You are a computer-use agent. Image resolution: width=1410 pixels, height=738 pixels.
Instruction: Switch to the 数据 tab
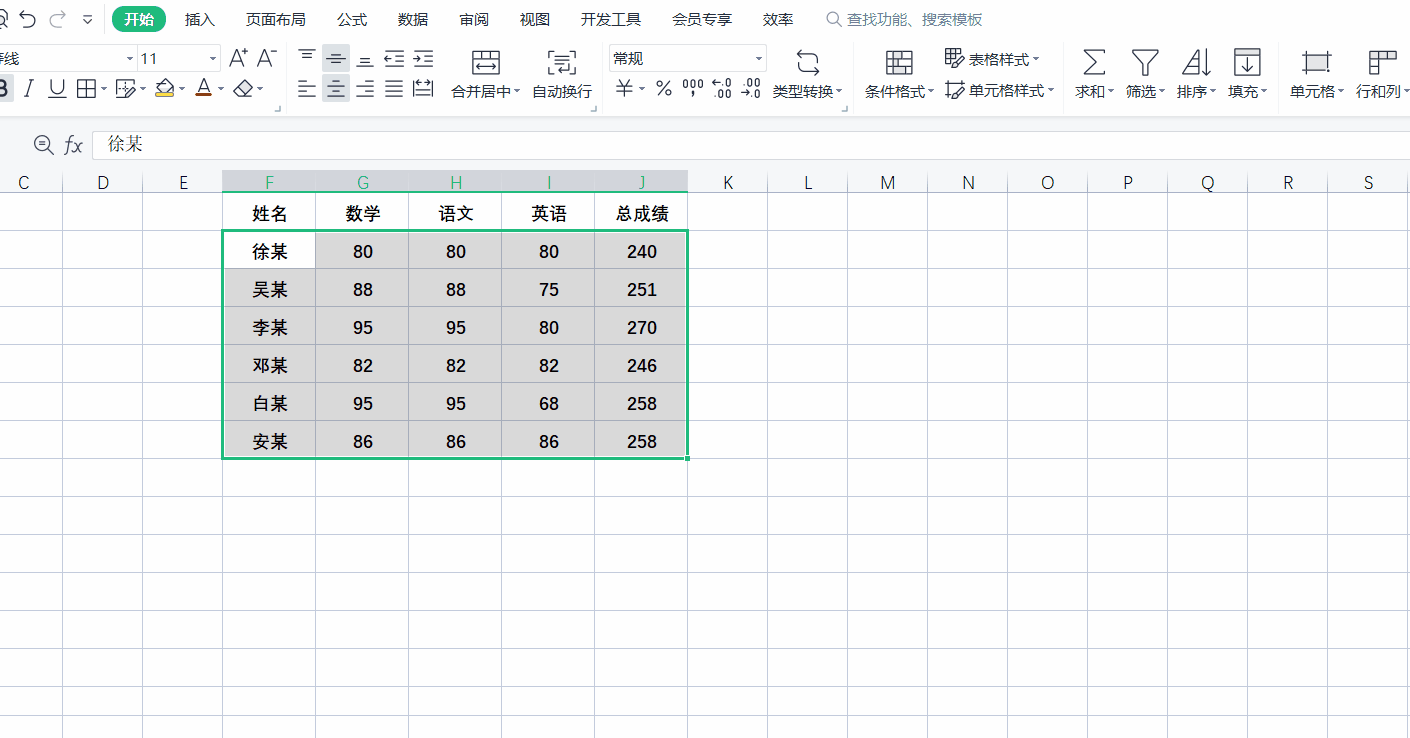coord(413,19)
